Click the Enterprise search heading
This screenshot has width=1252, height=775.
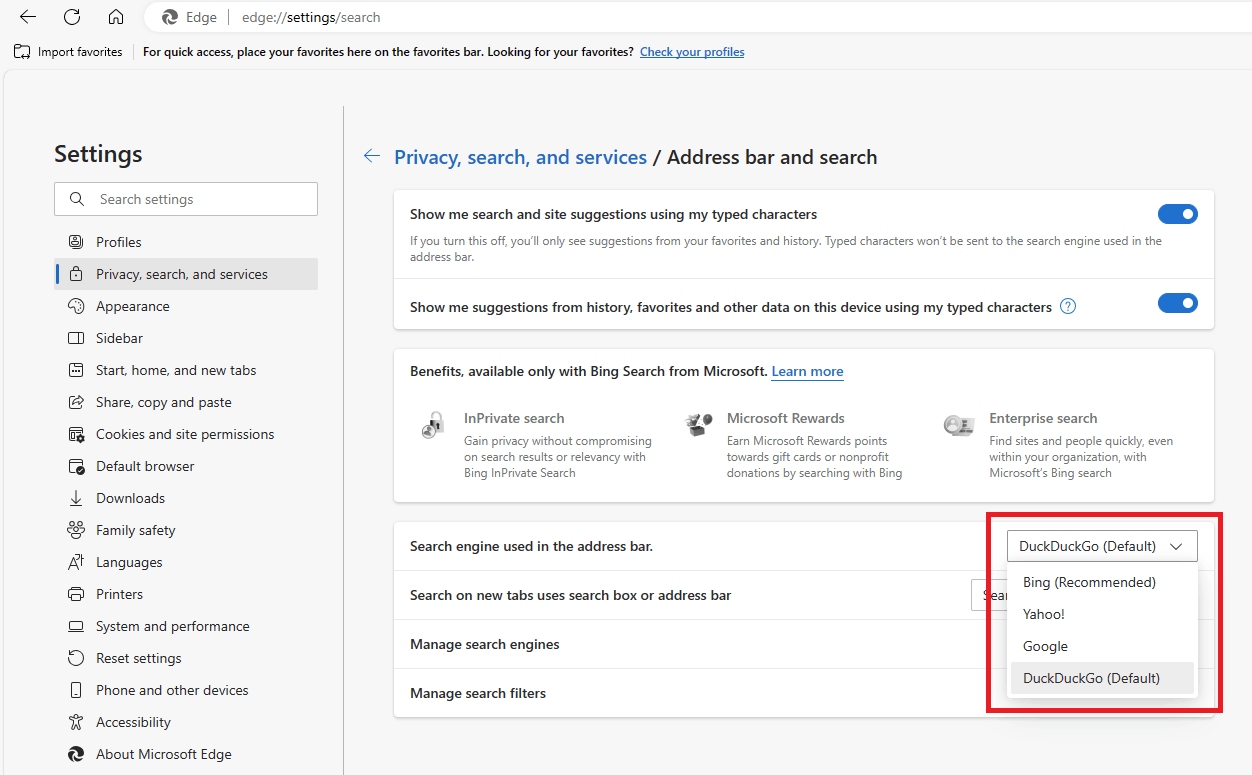[1043, 418]
